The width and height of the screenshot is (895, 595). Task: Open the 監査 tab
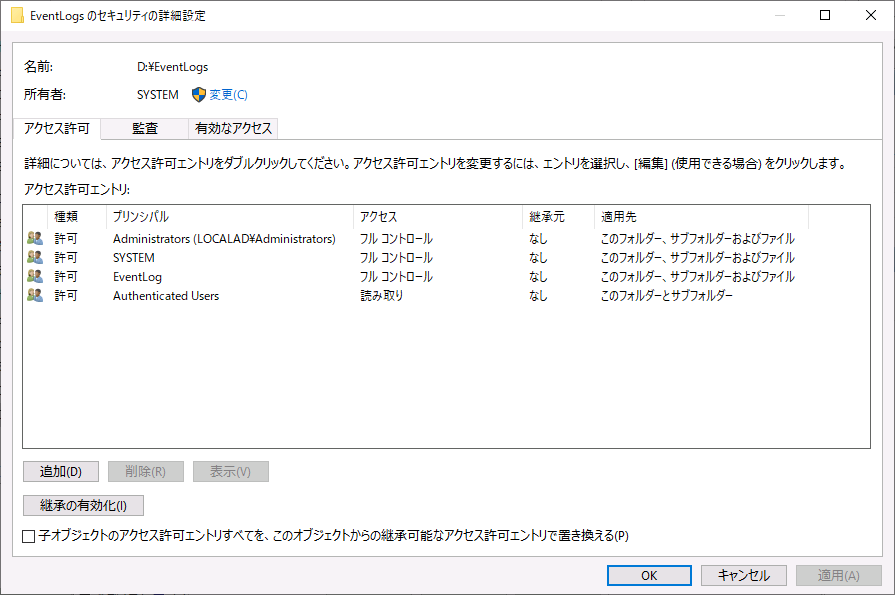point(144,128)
